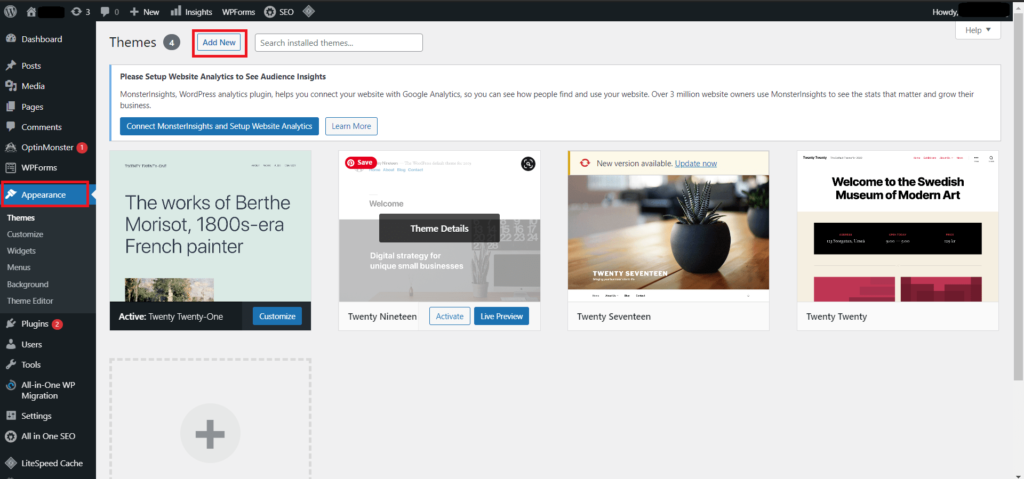The height and width of the screenshot is (479, 1024).
Task: Click the themes count badge 4
Action: coord(172,42)
